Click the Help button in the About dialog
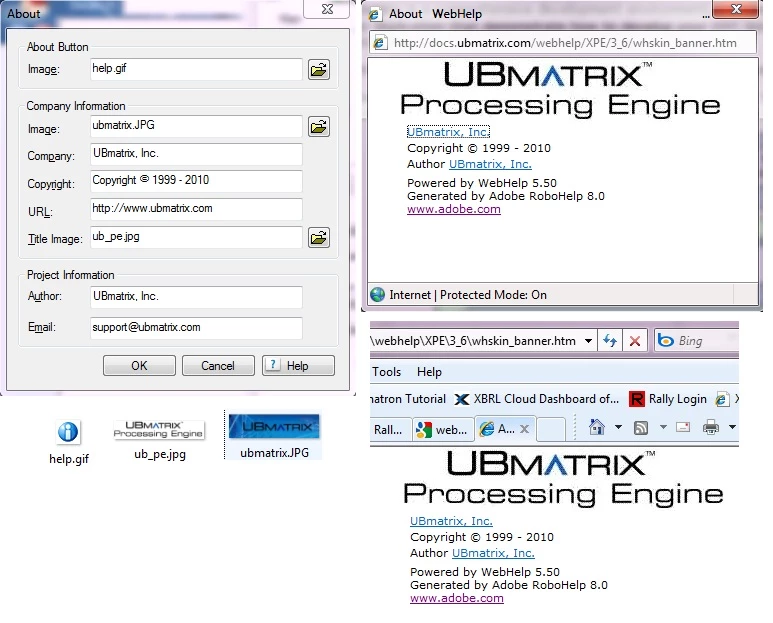Screen dimensions: 773x623 tap(298, 366)
